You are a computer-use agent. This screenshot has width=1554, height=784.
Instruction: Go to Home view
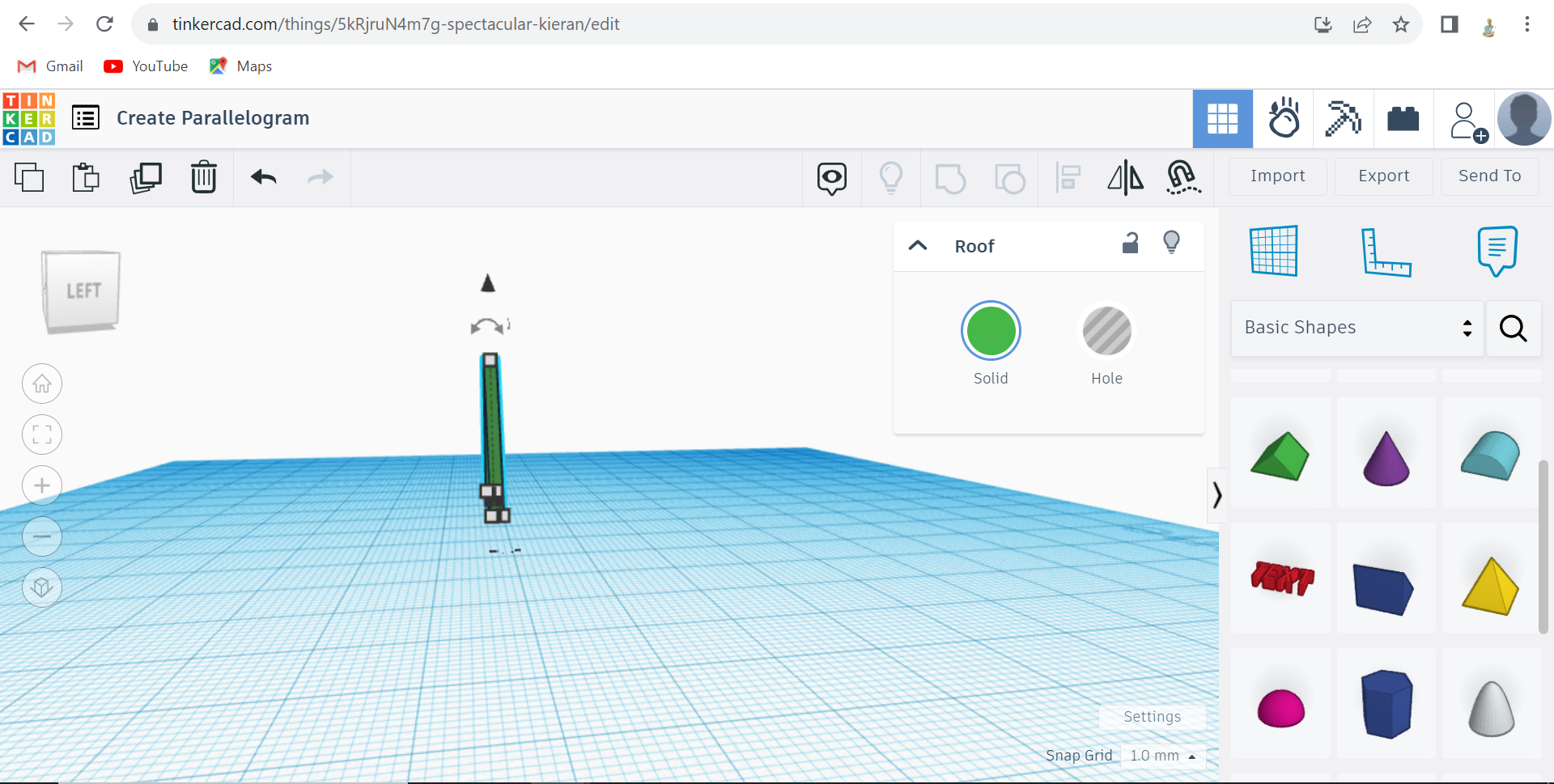[42, 384]
